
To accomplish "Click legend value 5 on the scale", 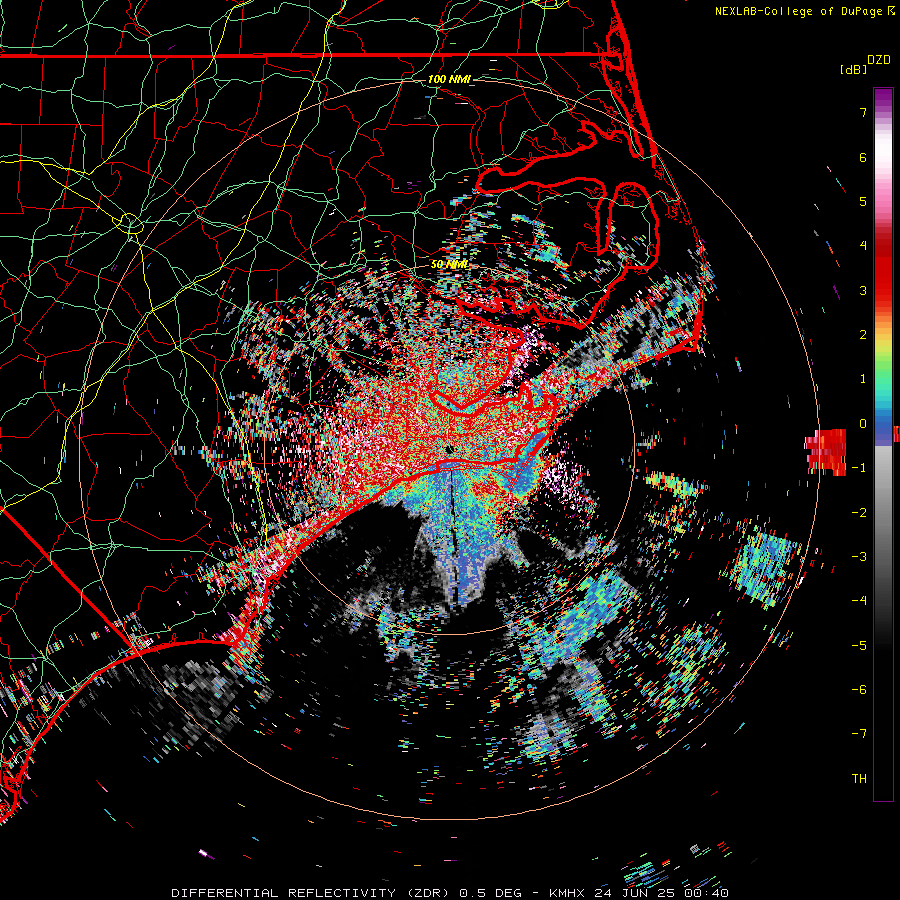I will click(863, 201).
